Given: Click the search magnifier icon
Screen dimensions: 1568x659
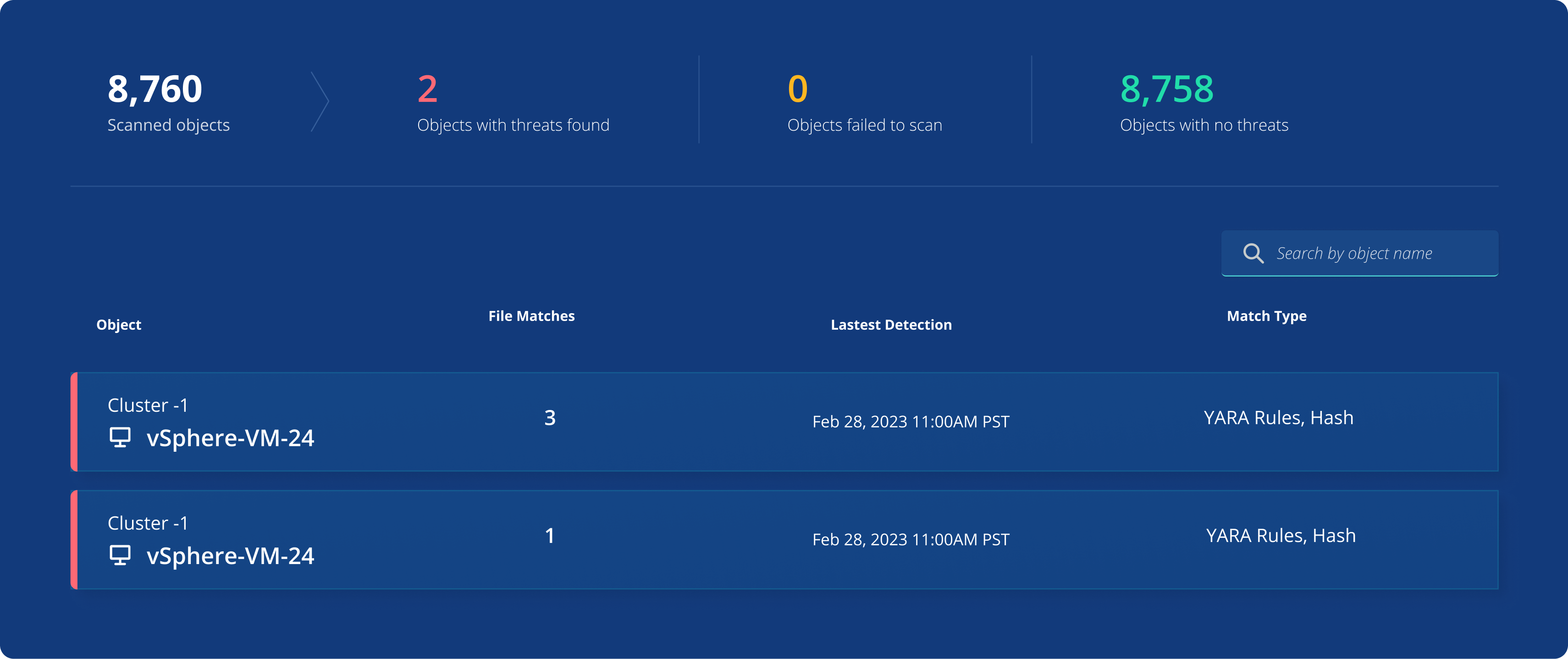Looking at the screenshot, I should click(1253, 253).
